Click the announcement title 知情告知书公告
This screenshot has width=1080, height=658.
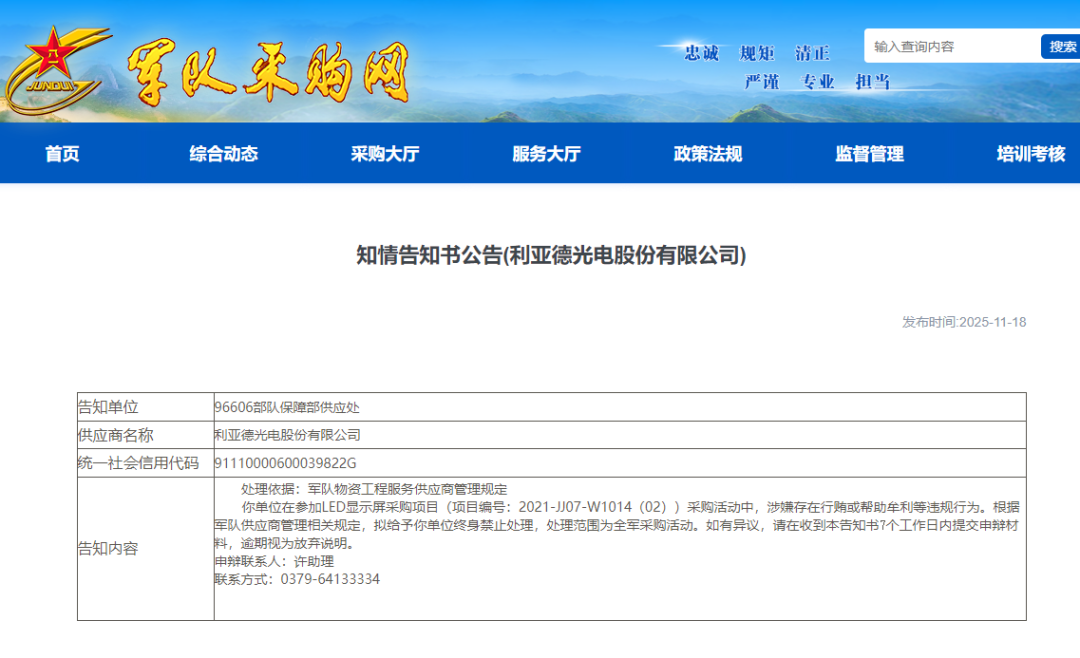pos(540,257)
